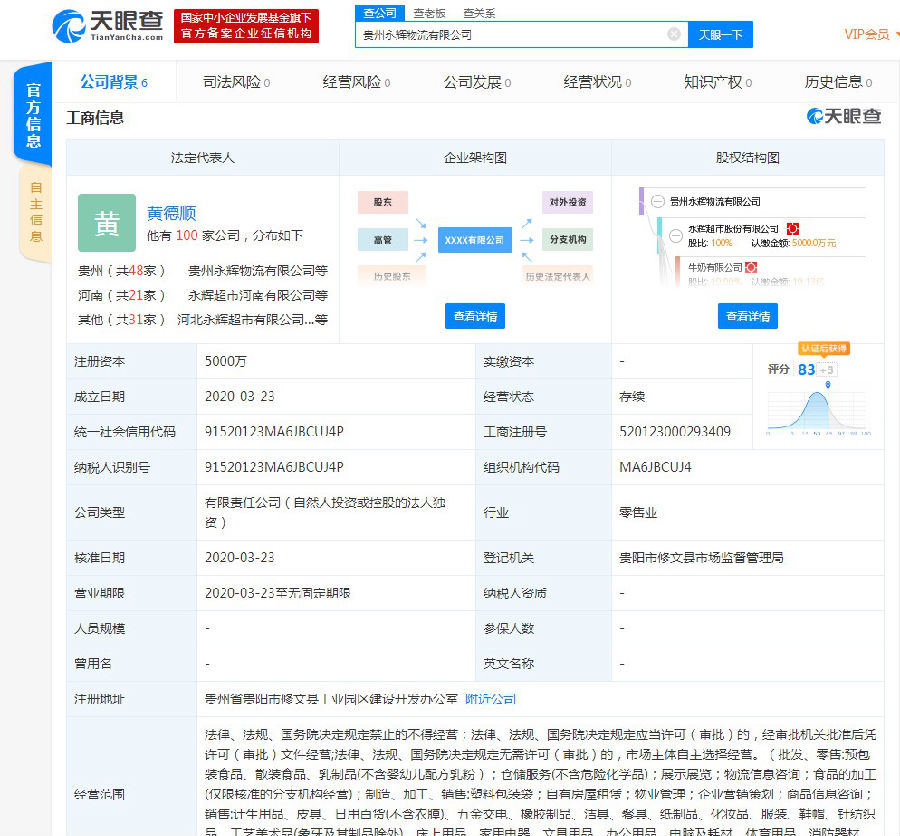Image resolution: width=900 pixels, height=836 pixels.
Task: Click the 经营状态 value 存续
Action: click(632, 396)
